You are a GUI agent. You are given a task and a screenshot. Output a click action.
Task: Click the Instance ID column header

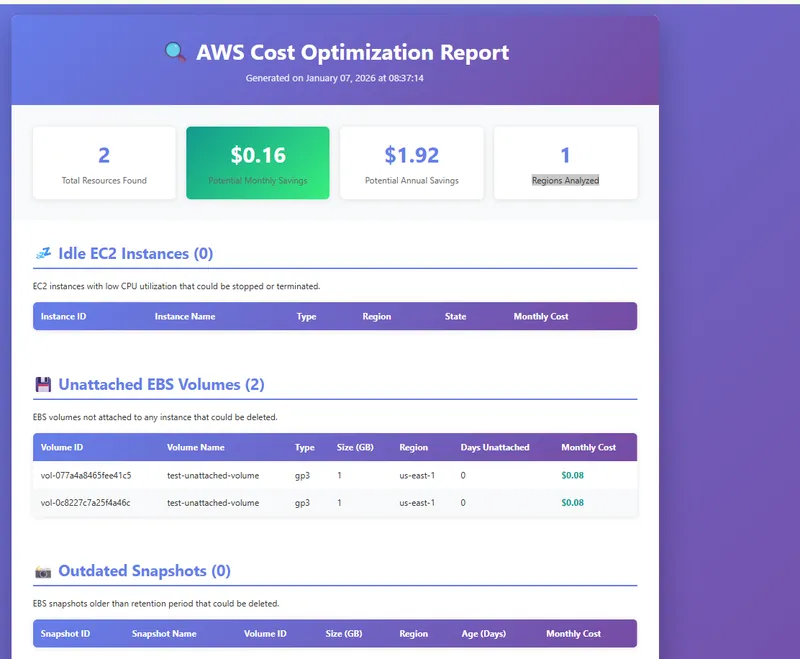coord(63,316)
